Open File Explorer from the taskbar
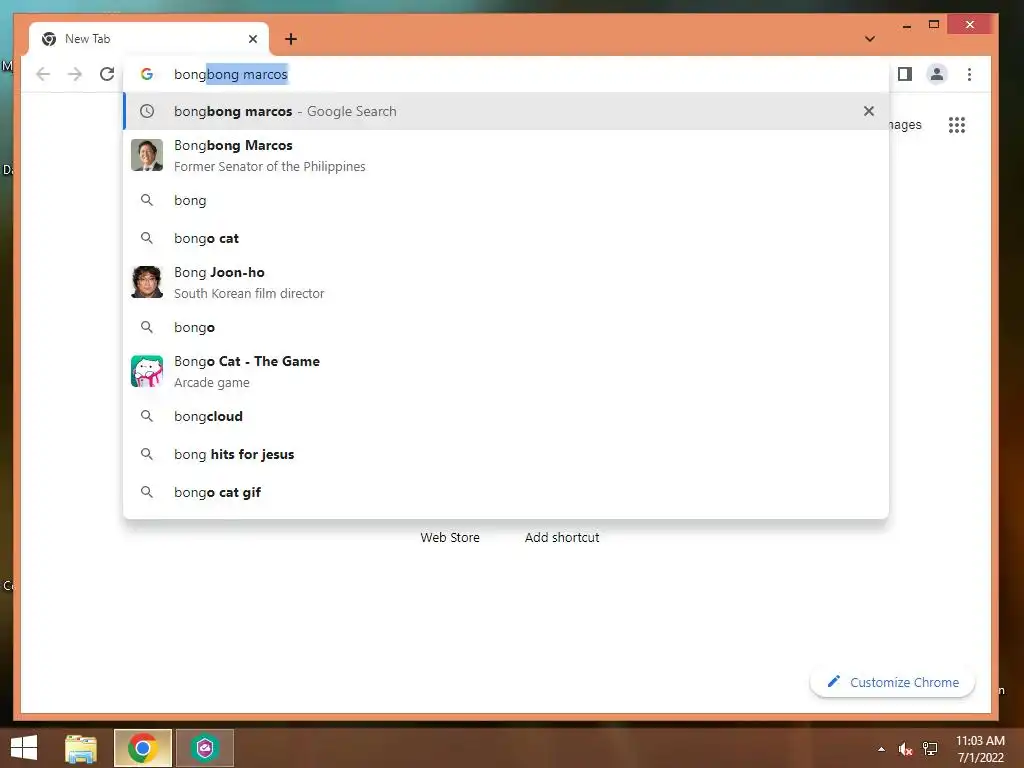This screenshot has width=1024, height=768. (x=81, y=748)
